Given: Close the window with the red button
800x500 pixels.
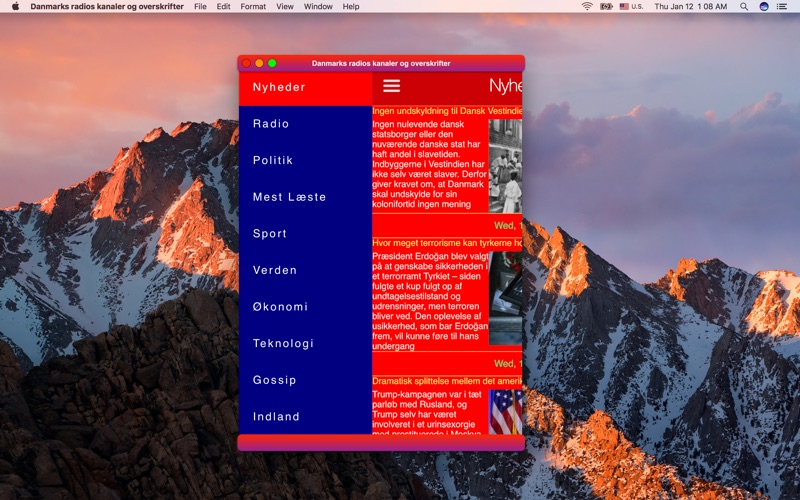Looking at the screenshot, I should pyautogui.click(x=246, y=63).
